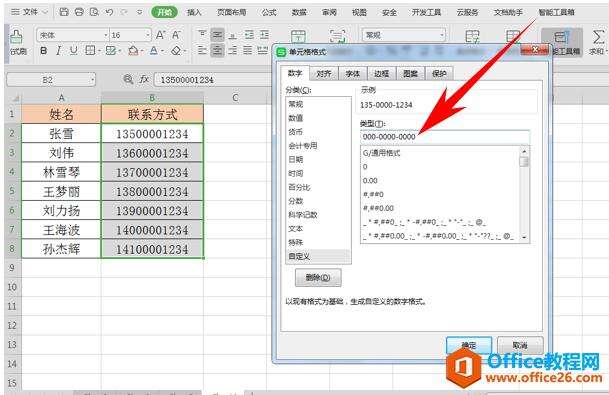Select the 边框 tab in the dialog
Screen dimensions: 609x395
[x=381, y=73]
